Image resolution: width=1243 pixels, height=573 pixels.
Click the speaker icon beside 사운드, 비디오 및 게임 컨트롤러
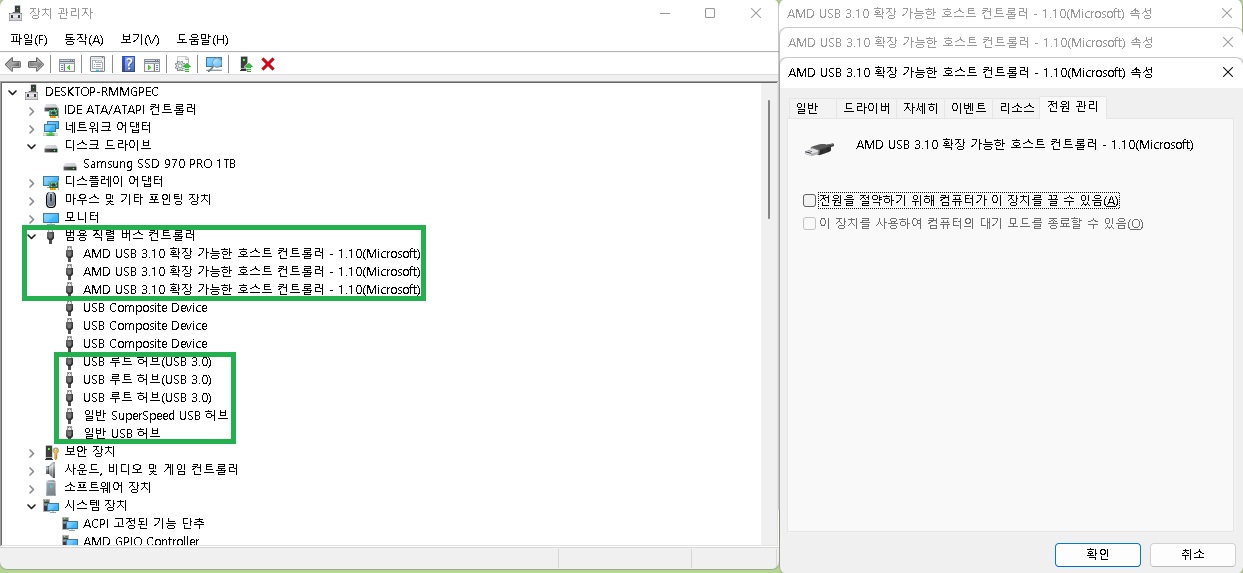51,469
